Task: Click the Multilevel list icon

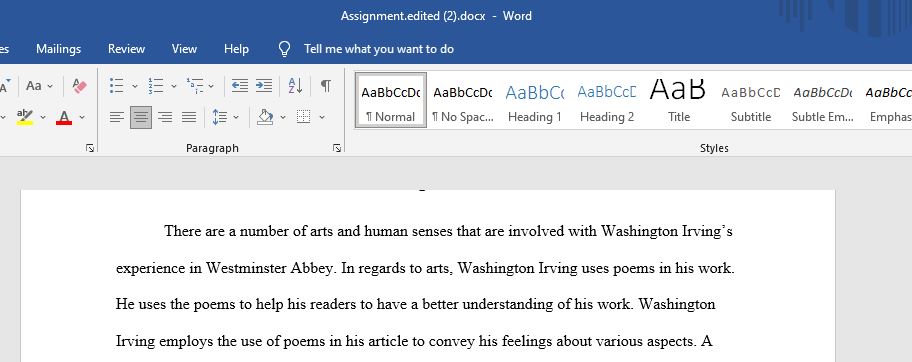Action: click(x=194, y=86)
